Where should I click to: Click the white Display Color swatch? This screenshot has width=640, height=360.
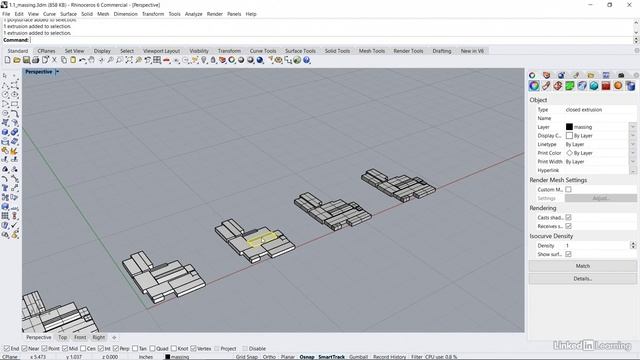tap(569, 136)
